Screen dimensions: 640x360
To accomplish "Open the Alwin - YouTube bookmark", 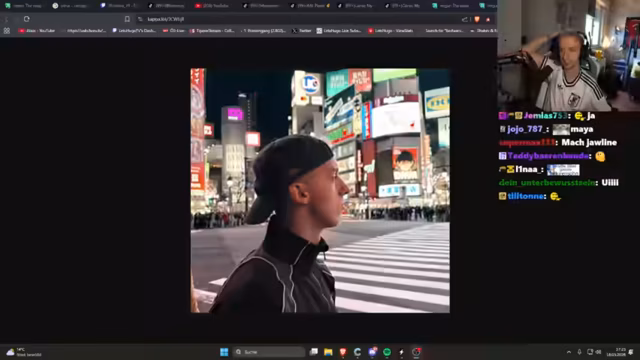I will click(37, 31).
